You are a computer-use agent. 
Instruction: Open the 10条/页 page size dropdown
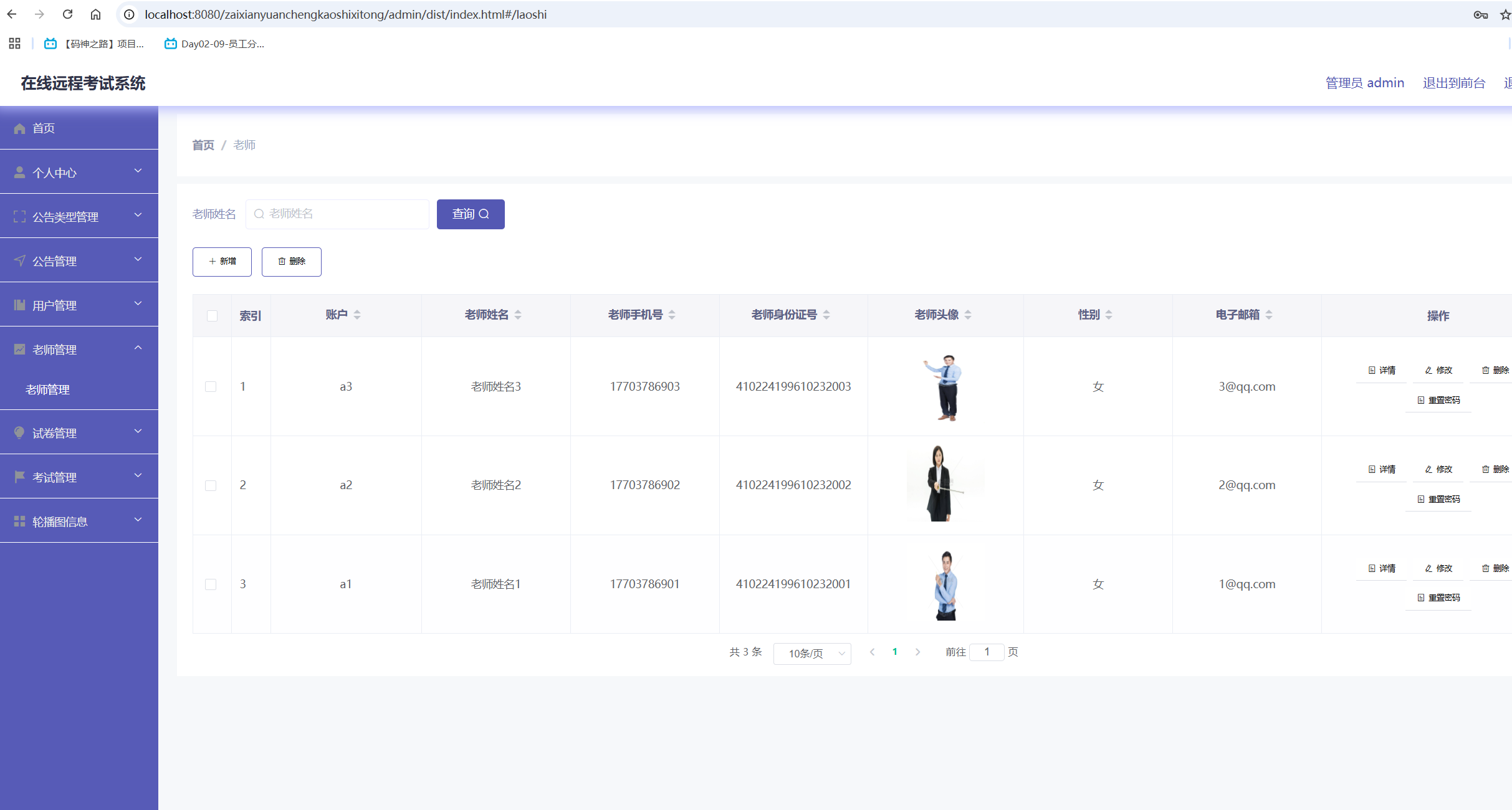[811, 654]
